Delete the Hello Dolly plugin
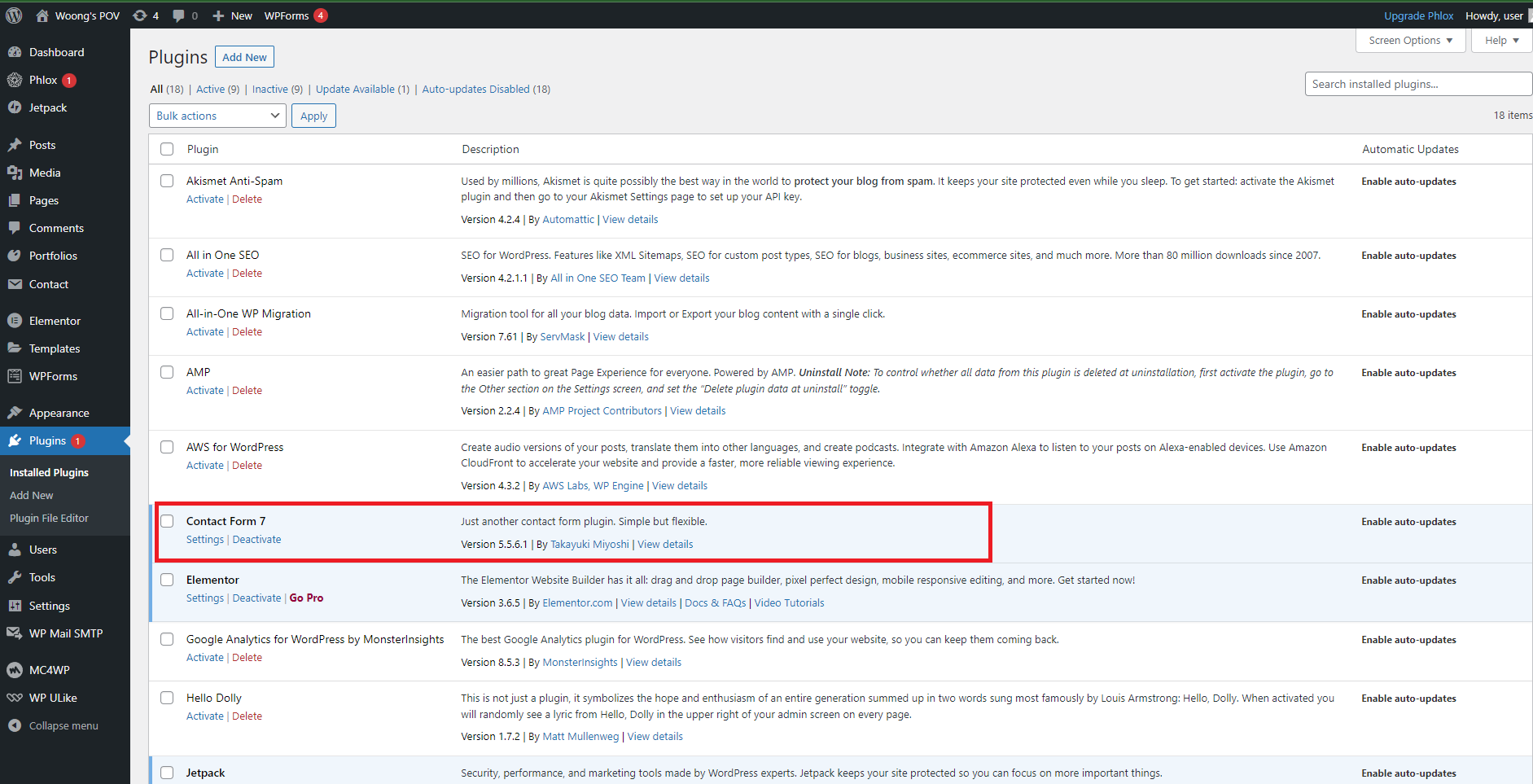 pos(247,716)
